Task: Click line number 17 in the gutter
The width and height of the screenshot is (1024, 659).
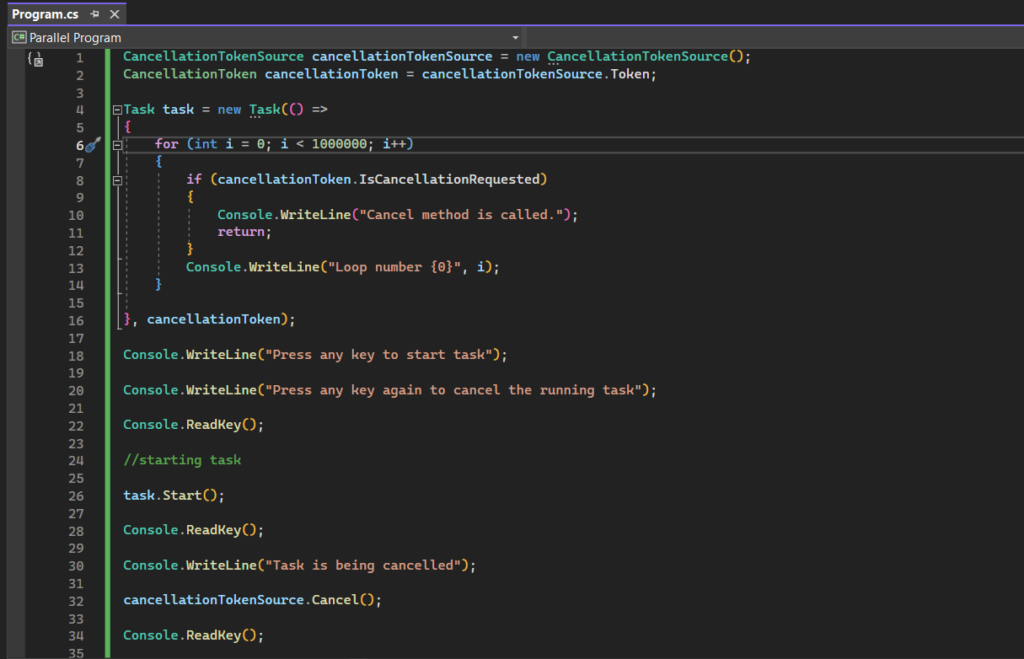Action: pos(76,338)
